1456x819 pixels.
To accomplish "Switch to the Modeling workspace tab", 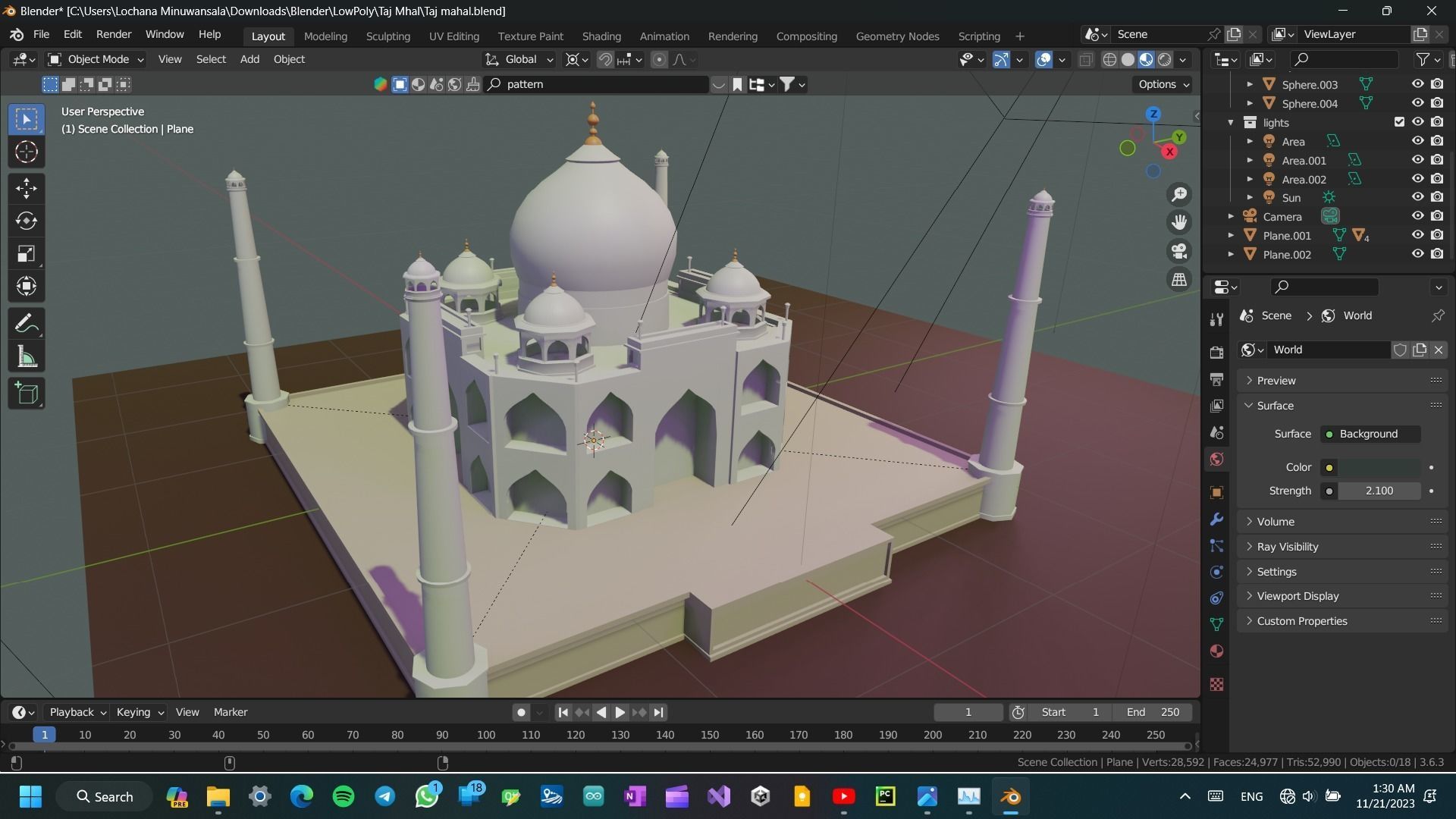I will [x=325, y=36].
